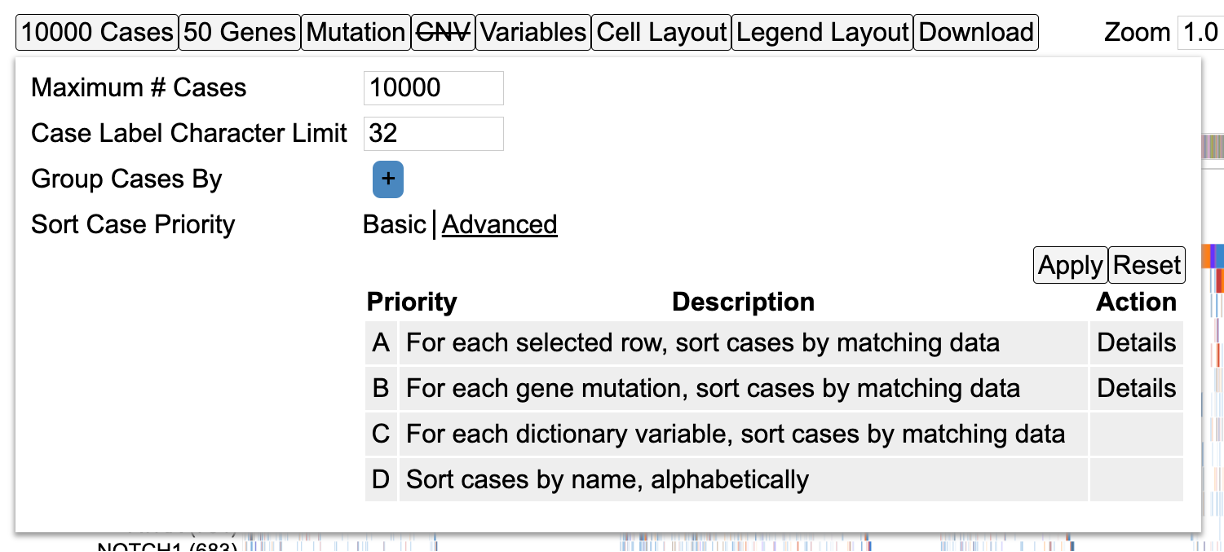Open Legend Layout settings
The image size is (1224, 552).
pyautogui.click(x=822, y=33)
